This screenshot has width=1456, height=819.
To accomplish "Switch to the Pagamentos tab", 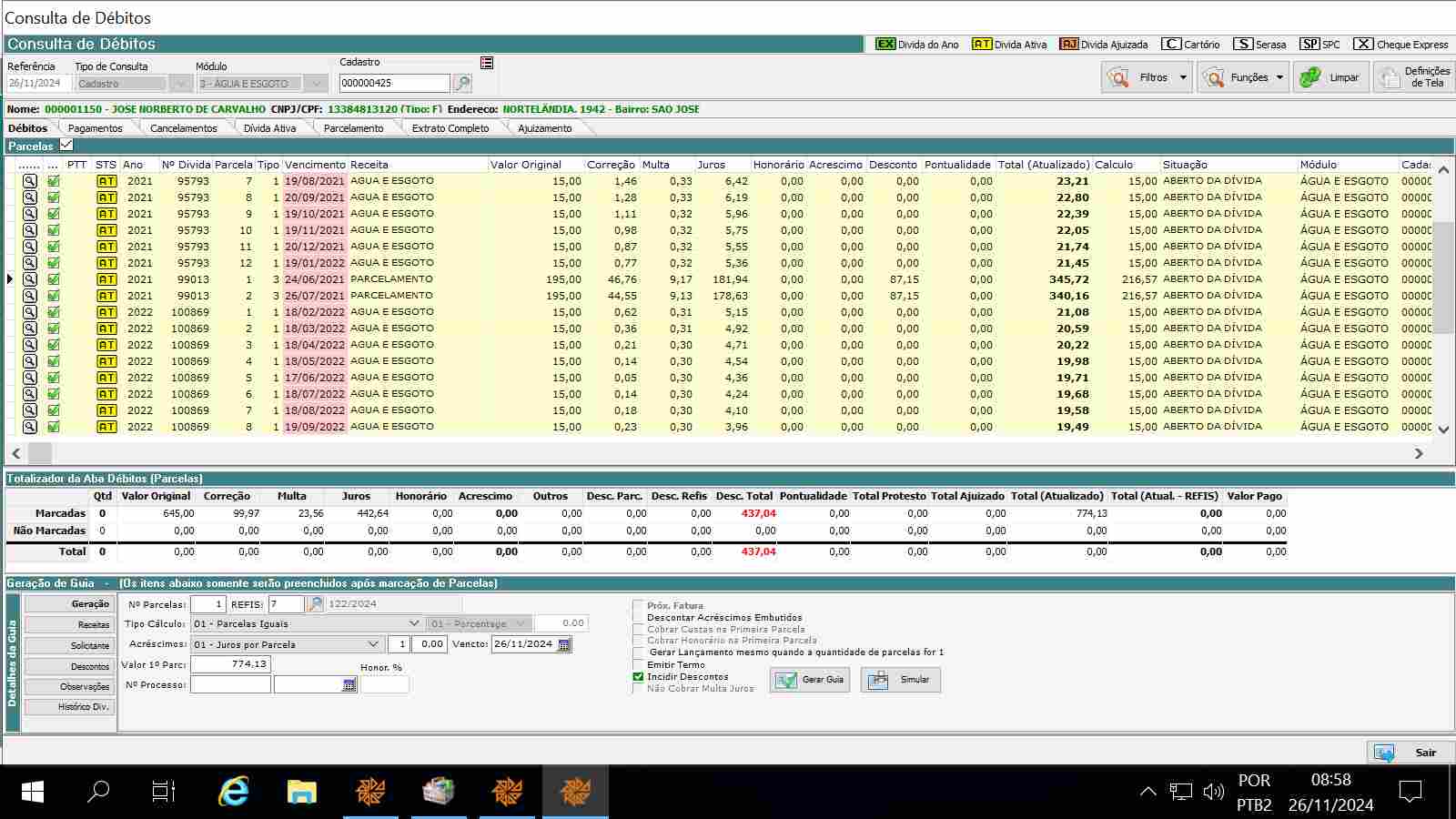I will (x=95, y=128).
